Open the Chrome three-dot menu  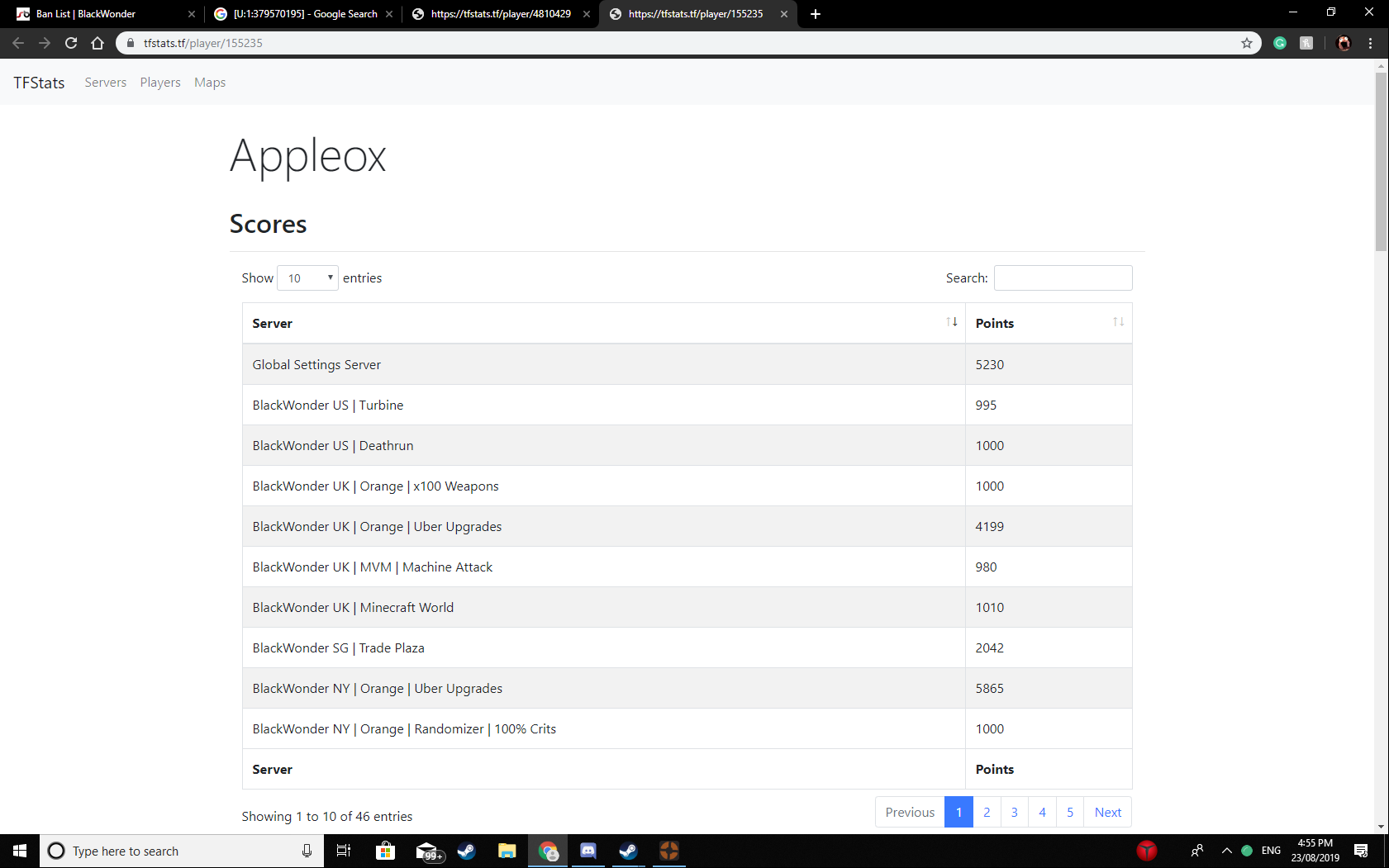1371,43
